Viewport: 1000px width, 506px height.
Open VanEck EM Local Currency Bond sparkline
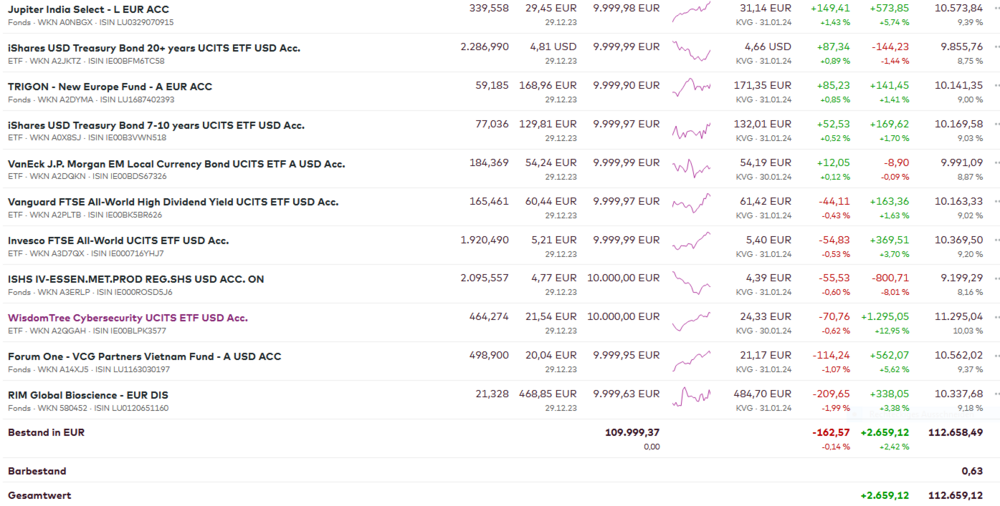tap(691, 167)
